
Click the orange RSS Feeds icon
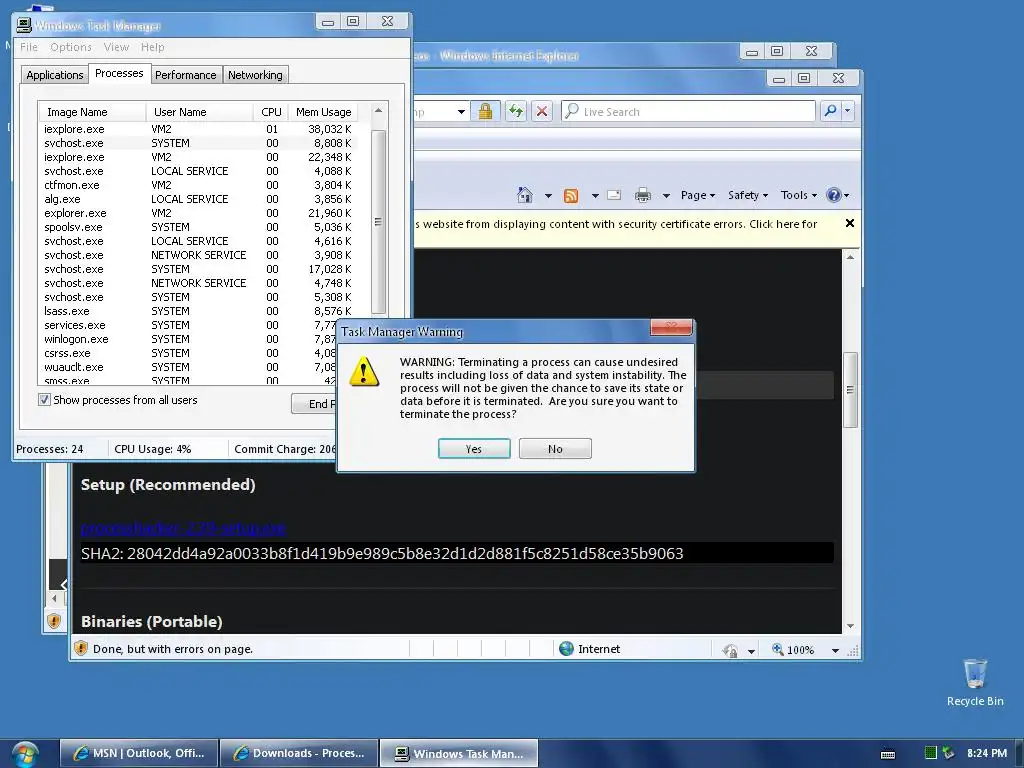[571, 195]
